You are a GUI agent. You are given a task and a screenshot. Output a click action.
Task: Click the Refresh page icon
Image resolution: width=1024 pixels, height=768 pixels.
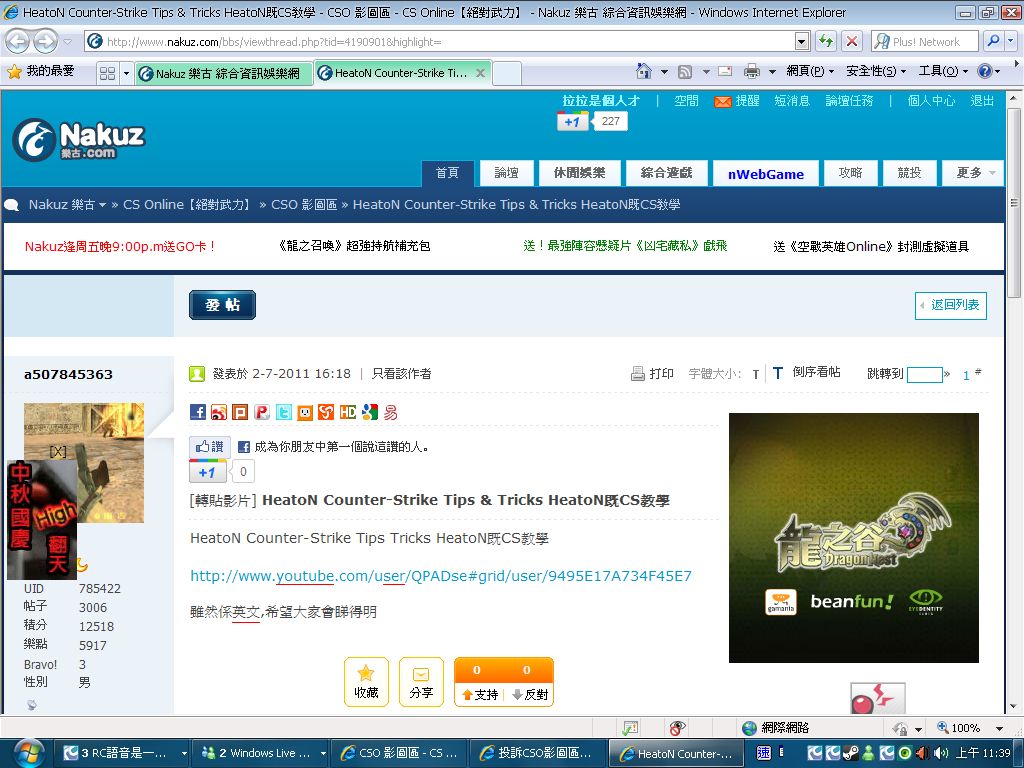coord(826,41)
